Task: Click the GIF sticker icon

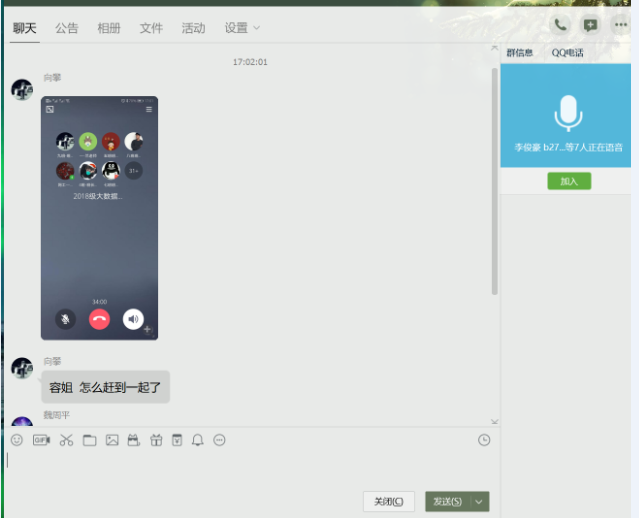Action: pyautogui.click(x=41, y=440)
